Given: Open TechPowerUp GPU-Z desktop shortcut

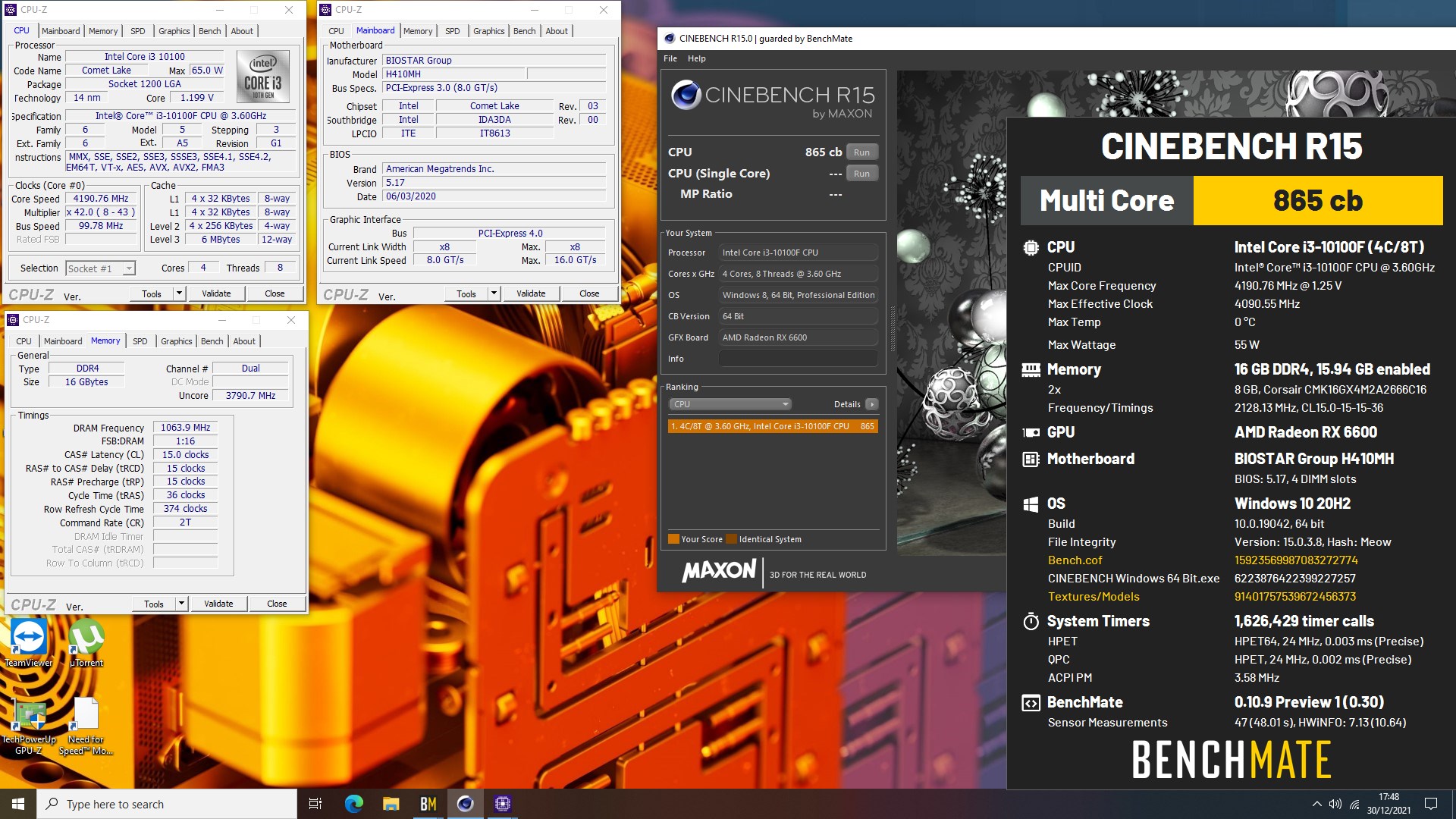Looking at the screenshot, I should coord(29,726).
